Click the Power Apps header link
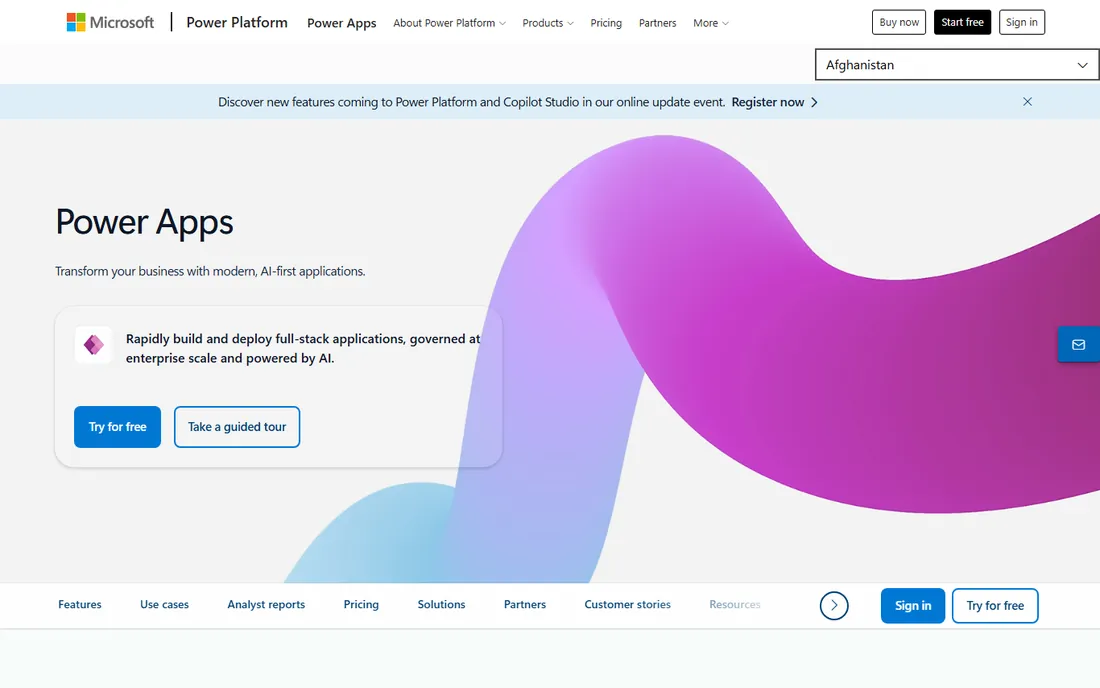This screenshot has width=1100, height=688. coord(342,23)
